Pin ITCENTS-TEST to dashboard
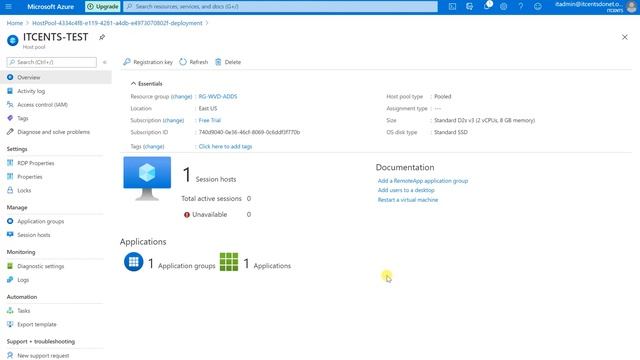640x360 pixels. [102, 37]
